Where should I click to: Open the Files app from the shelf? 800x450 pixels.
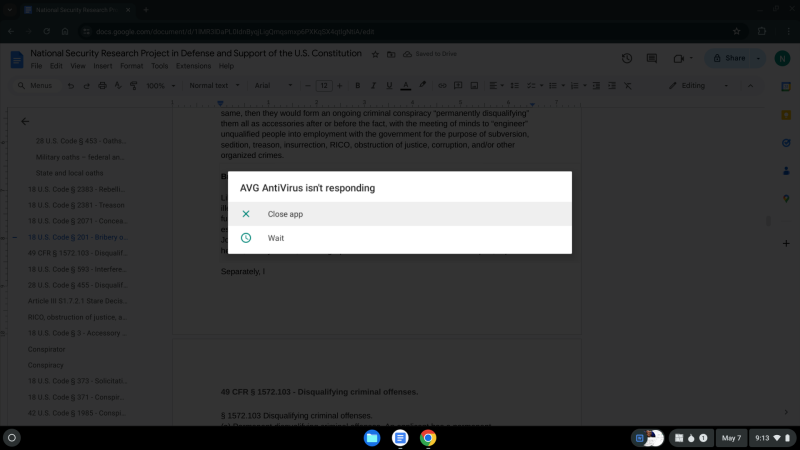tap(372, 438)
